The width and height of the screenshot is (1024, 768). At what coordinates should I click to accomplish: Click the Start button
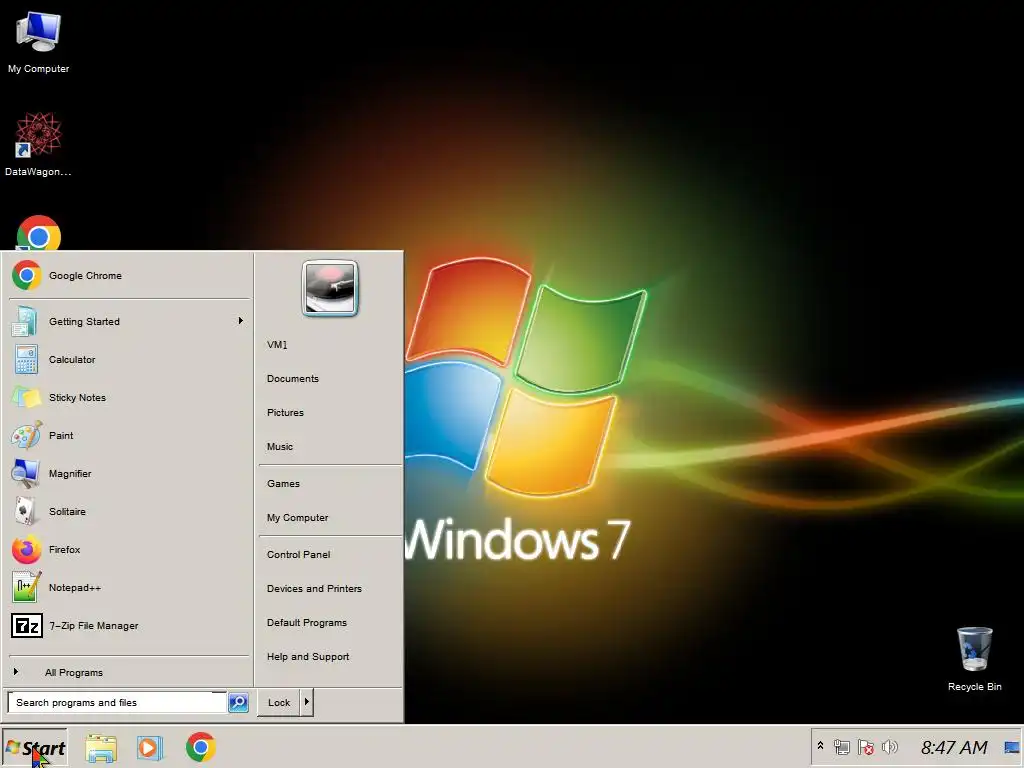[x=35, y=748]
